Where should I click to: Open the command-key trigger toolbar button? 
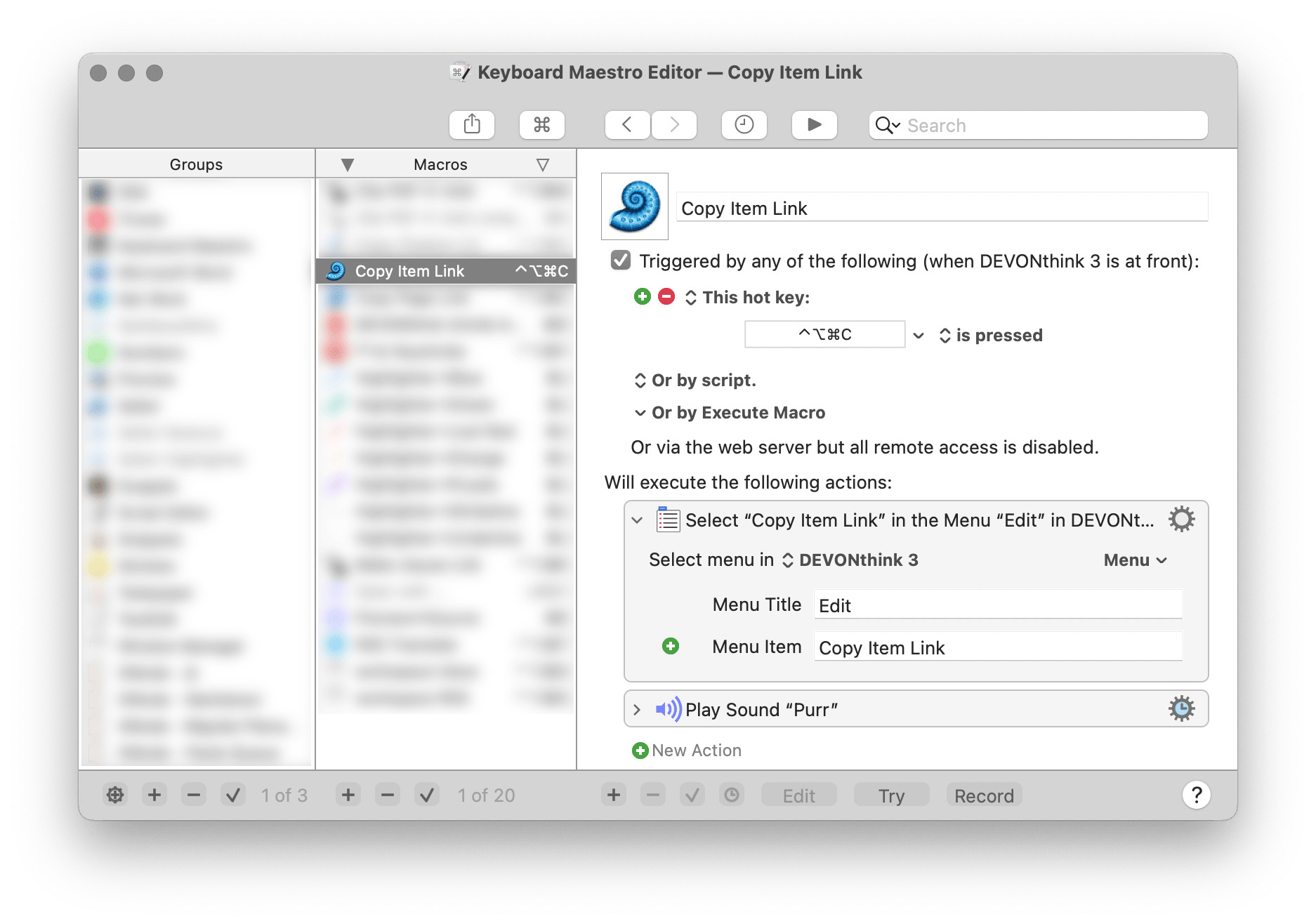point(541,125)
